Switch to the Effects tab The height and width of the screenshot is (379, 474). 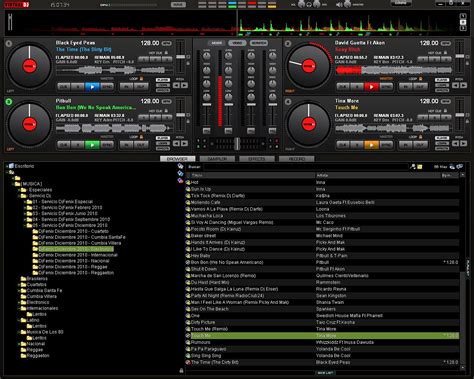click(257, 159)
